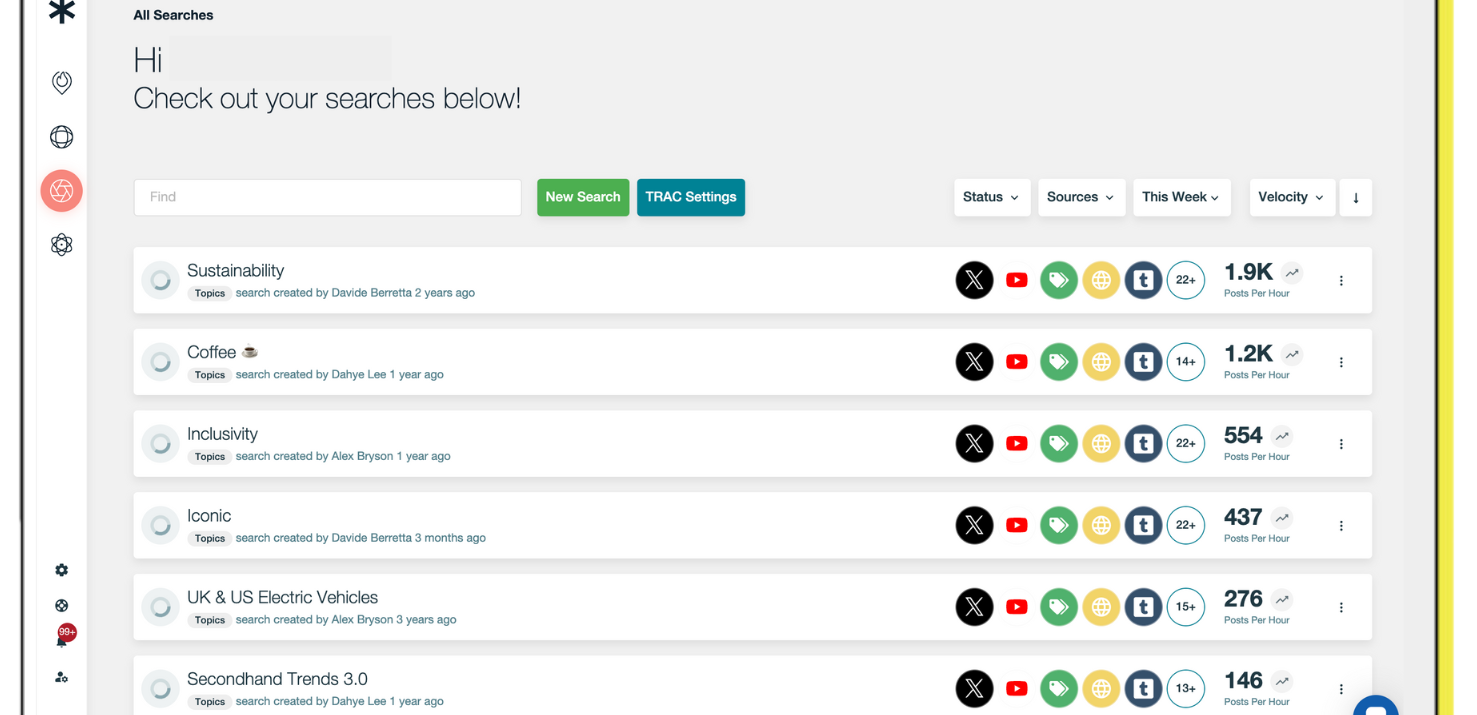Click the New Search button
1477x715 pixels.
tap(583, 197)
